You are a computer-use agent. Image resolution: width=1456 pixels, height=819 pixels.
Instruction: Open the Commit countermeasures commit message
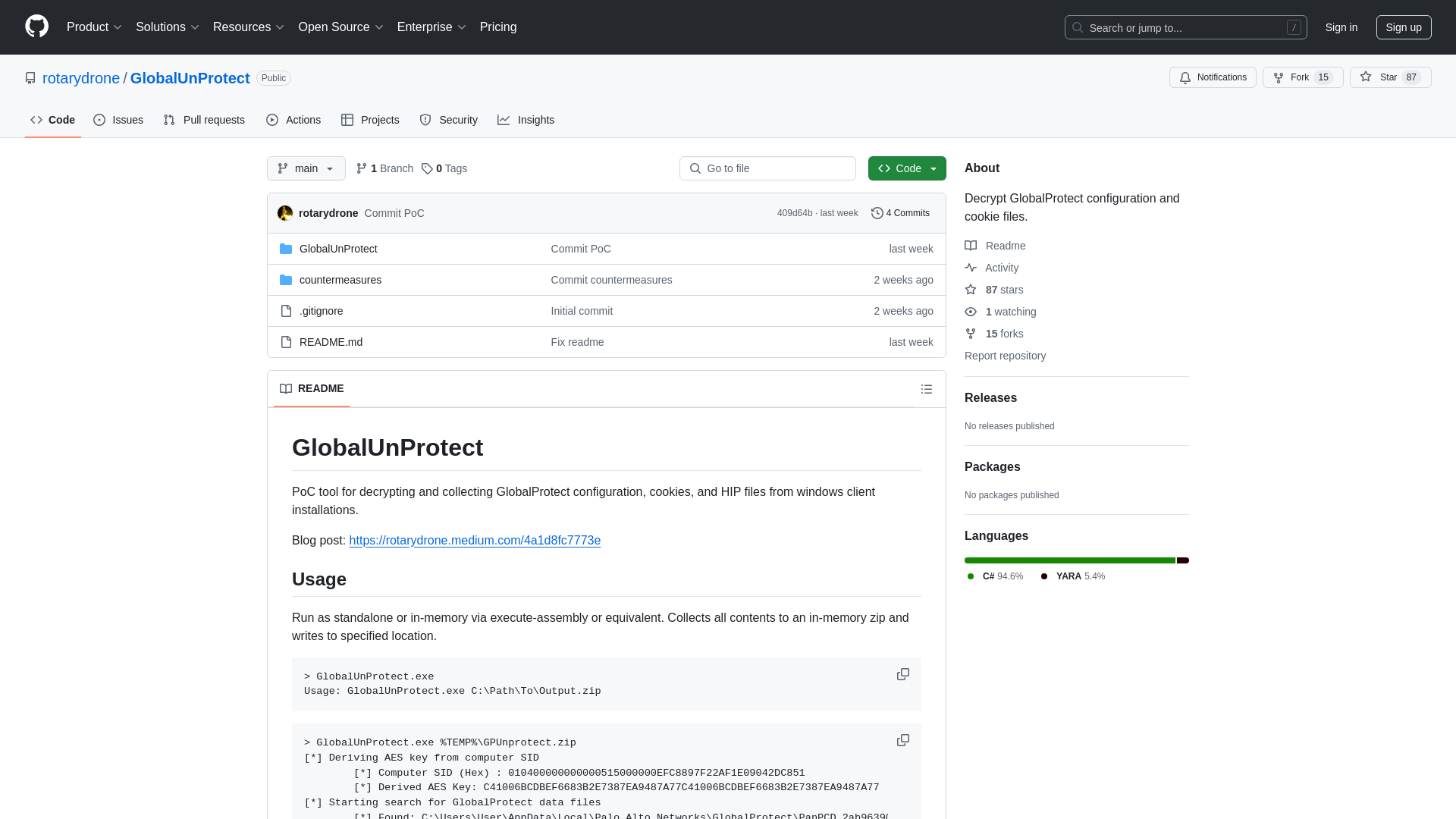pyautogui.click(x=611, y=280)
